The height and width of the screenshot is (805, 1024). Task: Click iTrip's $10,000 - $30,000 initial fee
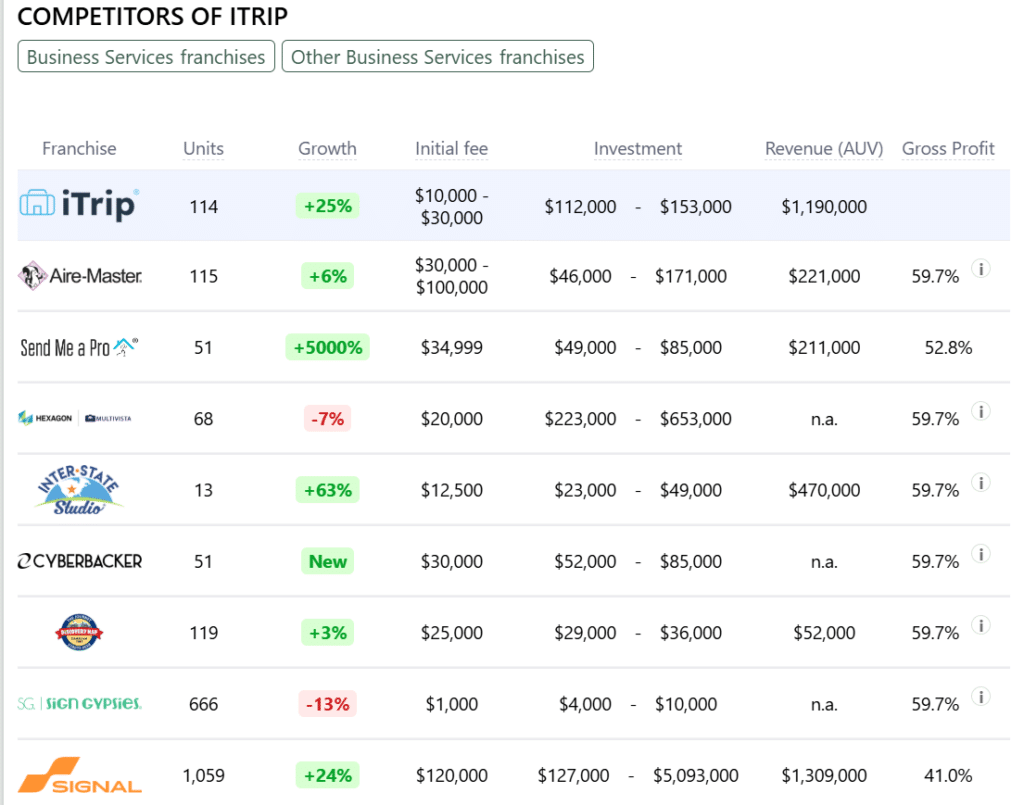(451, 206)
